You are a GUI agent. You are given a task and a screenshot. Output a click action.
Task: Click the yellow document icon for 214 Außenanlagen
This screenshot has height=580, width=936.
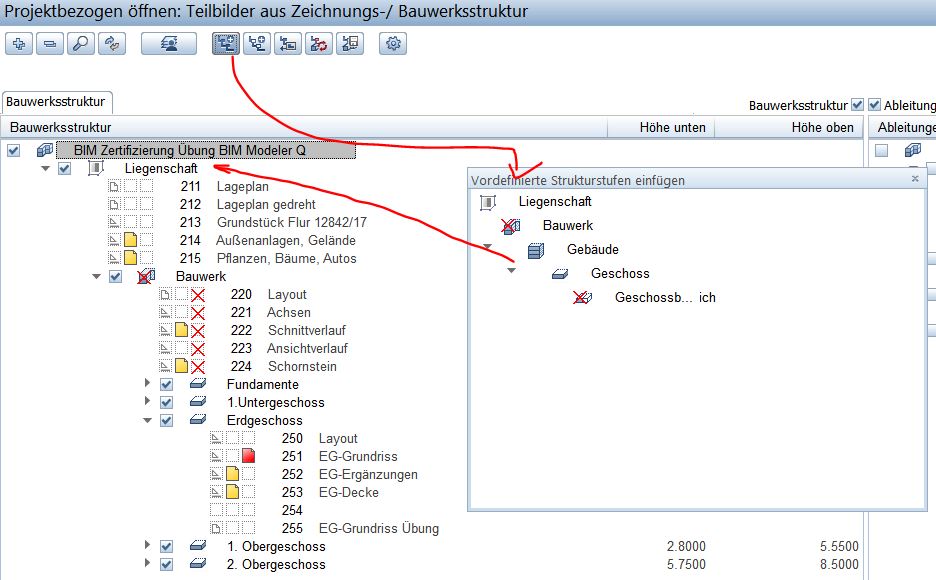(x=129, y=241)
